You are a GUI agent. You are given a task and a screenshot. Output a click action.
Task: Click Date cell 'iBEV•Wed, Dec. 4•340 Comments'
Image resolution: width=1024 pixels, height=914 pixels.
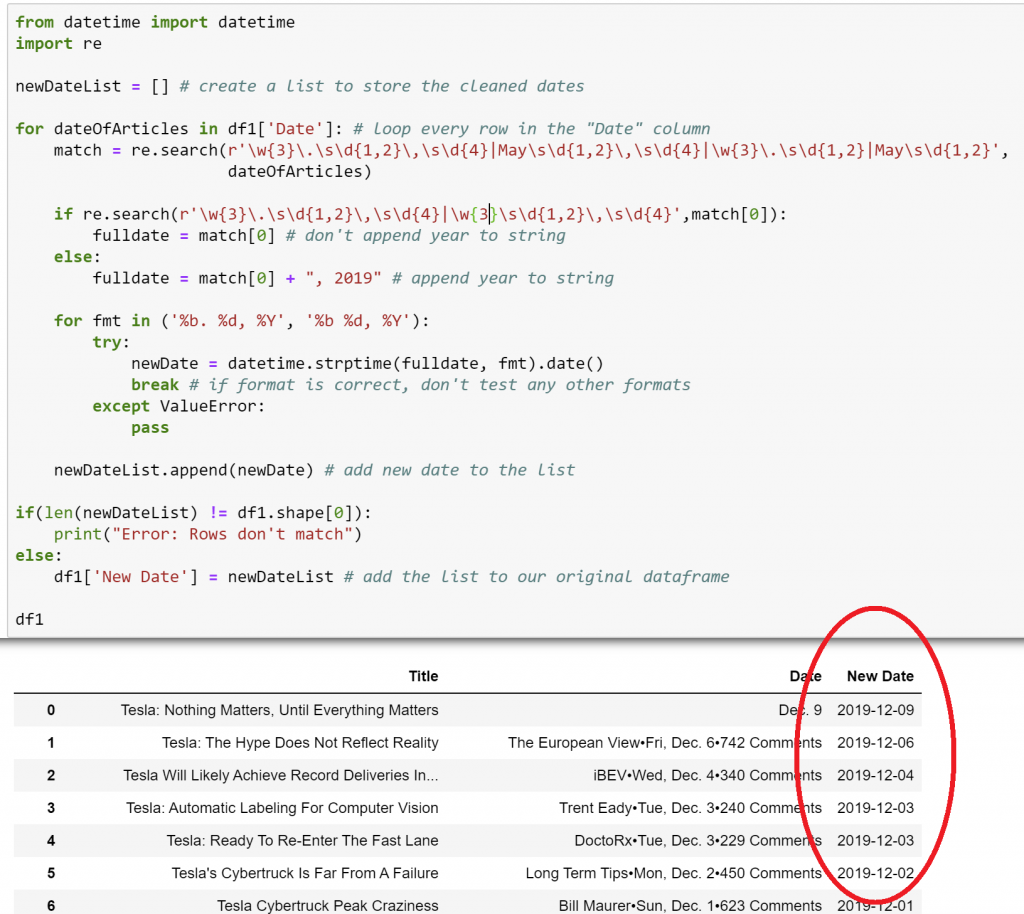(707, 776)
